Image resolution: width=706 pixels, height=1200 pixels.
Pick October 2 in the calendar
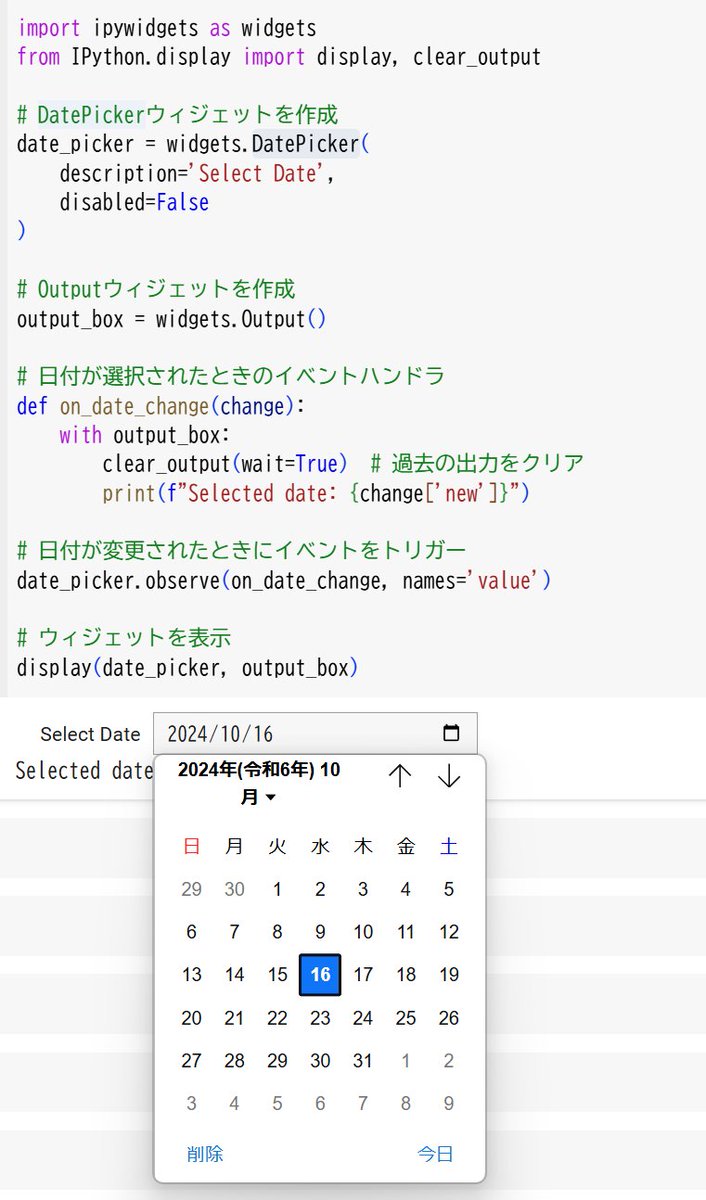tap(320, 889)
